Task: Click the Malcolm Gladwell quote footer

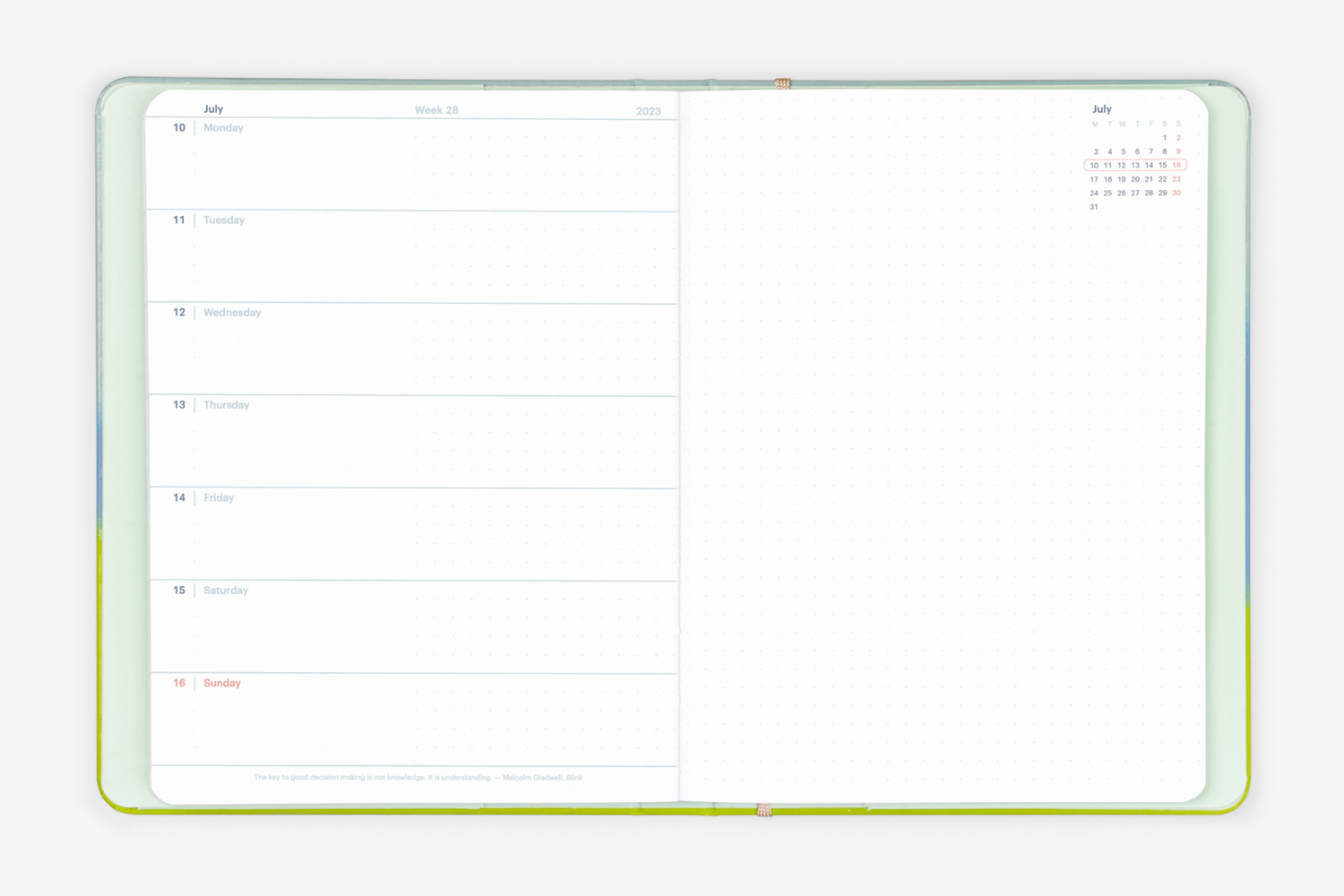Action: [418, 778]
